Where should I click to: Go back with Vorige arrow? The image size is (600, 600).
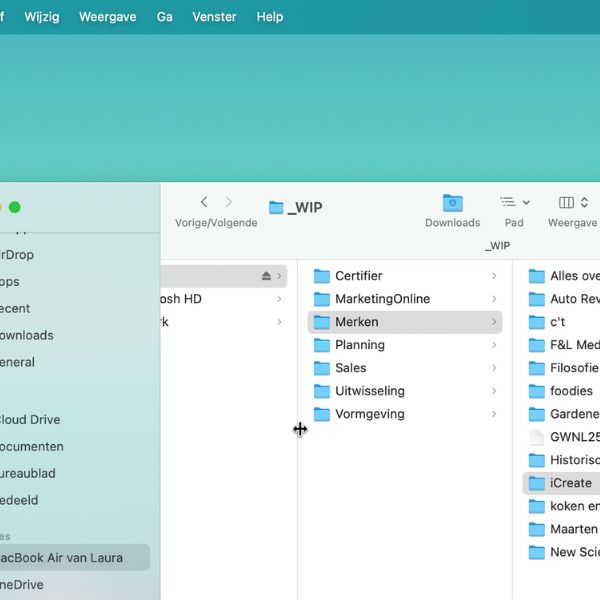pos(204,202)
